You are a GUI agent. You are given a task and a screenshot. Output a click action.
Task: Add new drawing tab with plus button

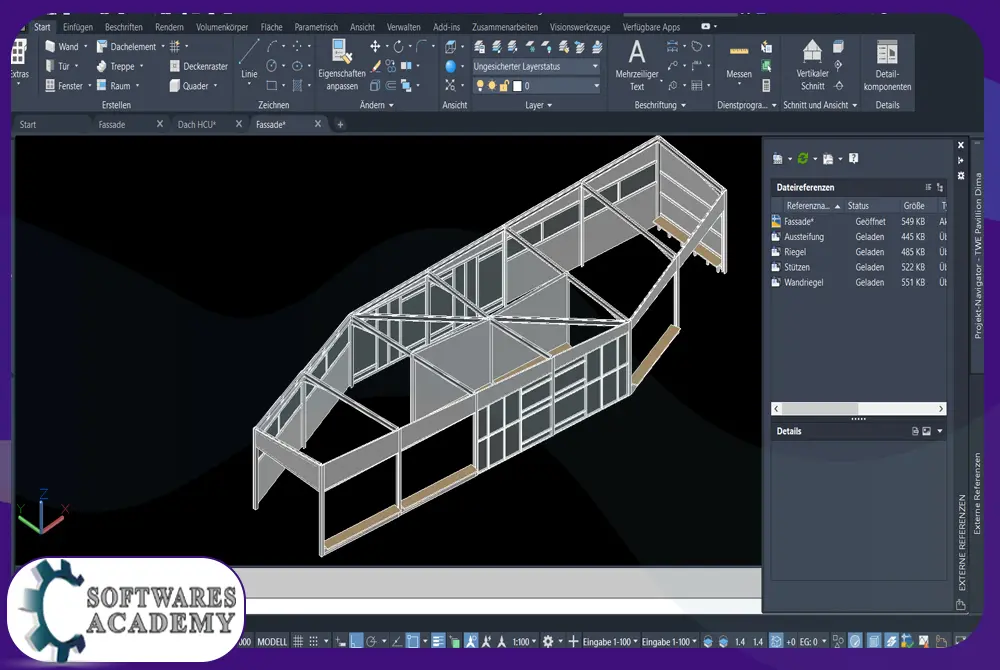pos(340,124)
